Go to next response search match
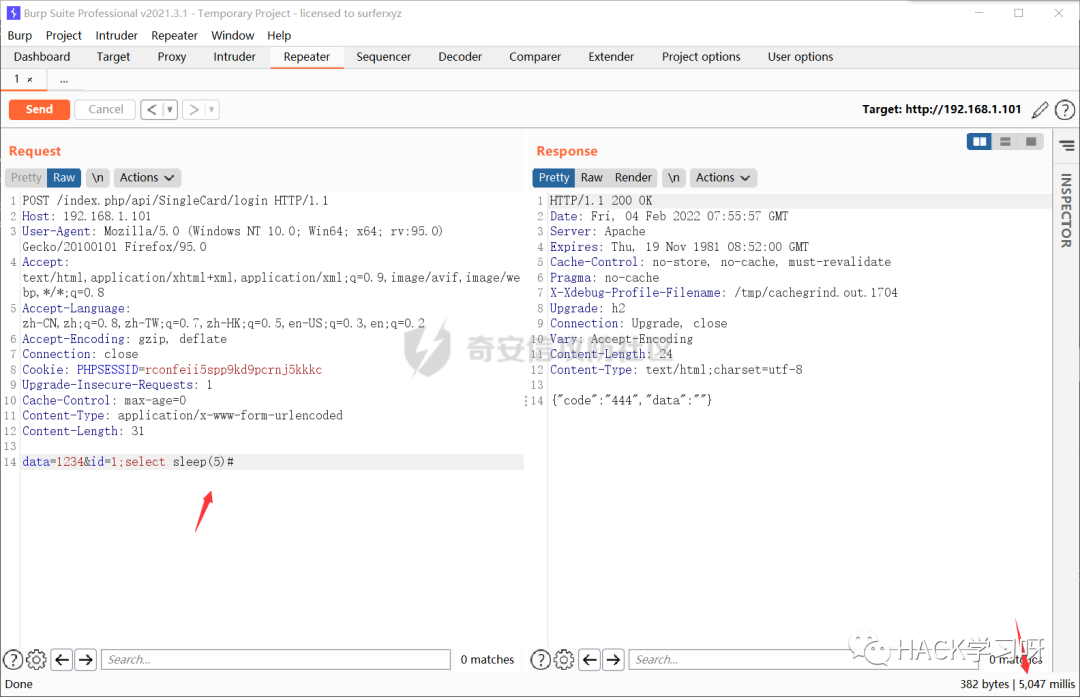 tap(614, 660)
